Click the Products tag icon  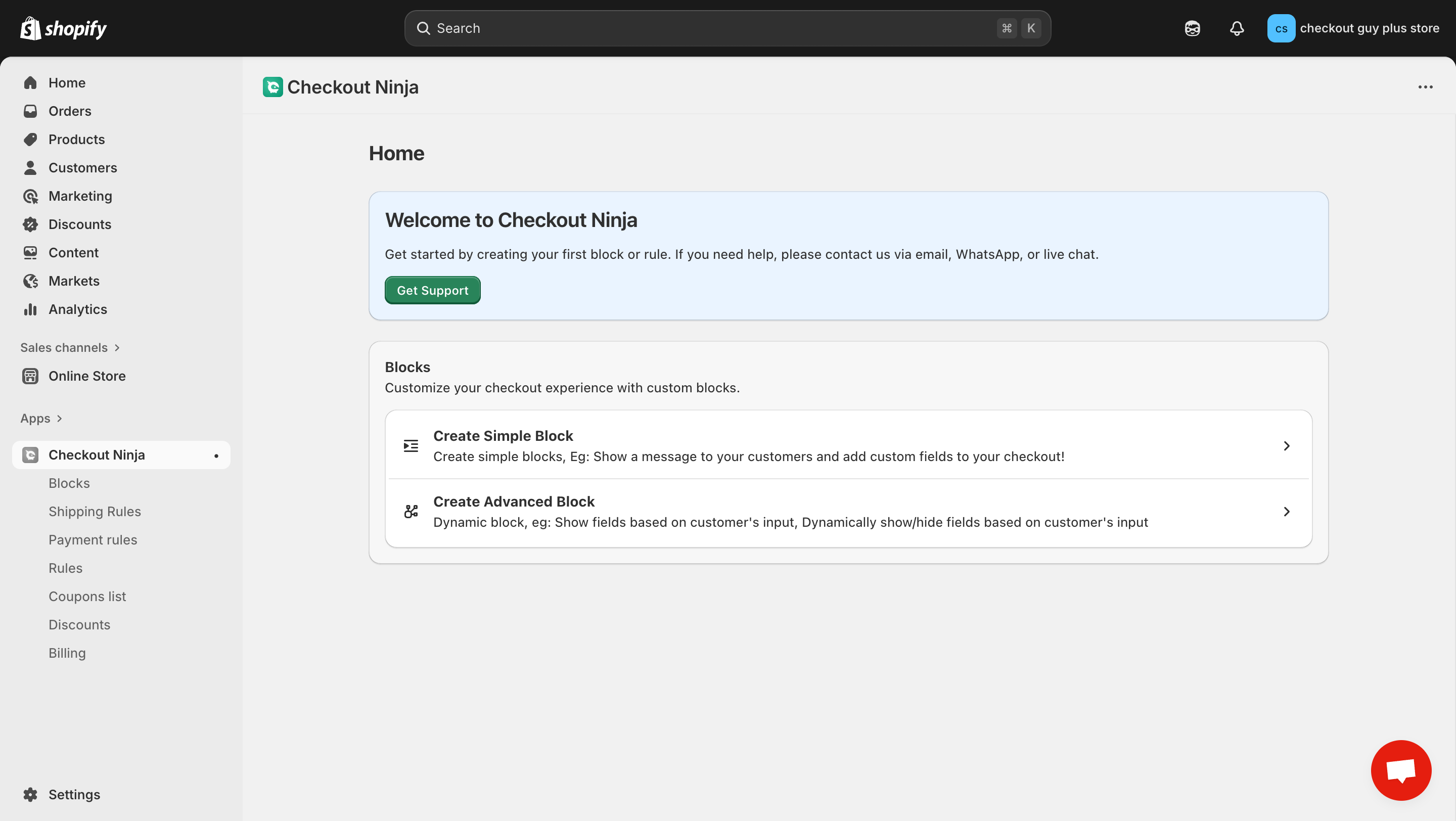click(x=30, y=140)
